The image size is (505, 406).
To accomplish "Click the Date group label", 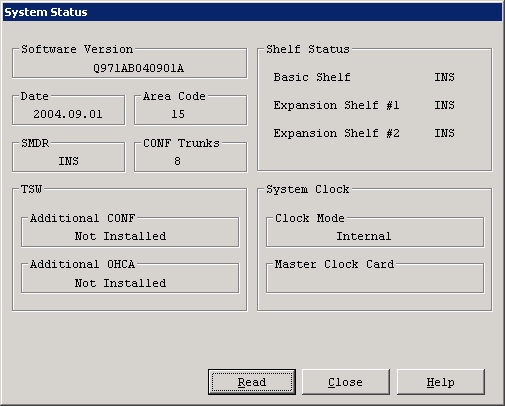I will pos(35,96).
